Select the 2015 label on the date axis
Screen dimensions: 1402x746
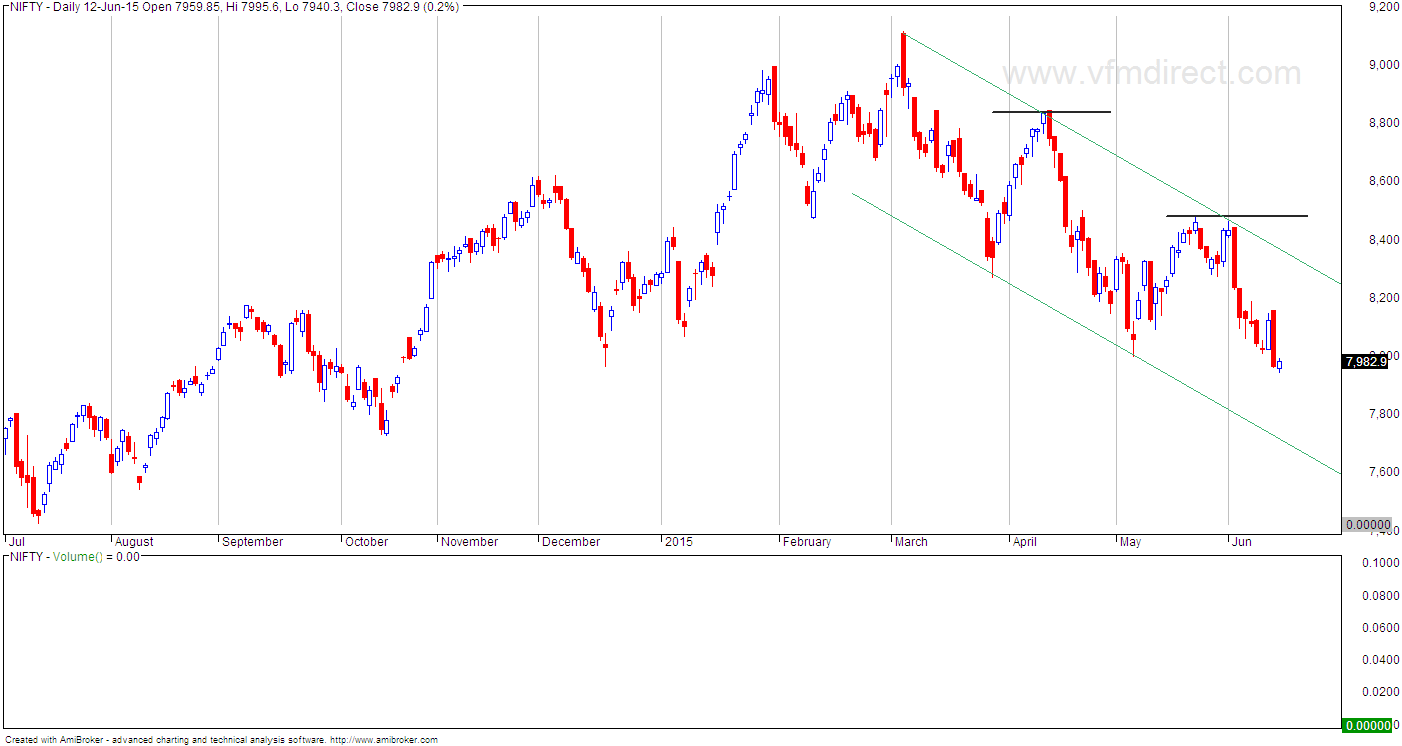[679, 541]
